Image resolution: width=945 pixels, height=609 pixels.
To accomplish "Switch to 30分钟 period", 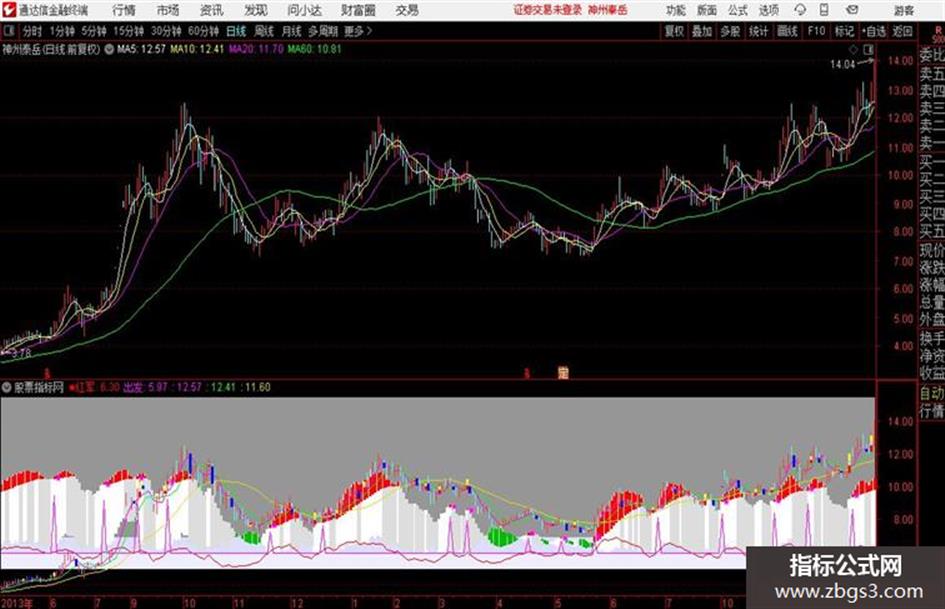I will pyautogui.click(x=166, y=31).
